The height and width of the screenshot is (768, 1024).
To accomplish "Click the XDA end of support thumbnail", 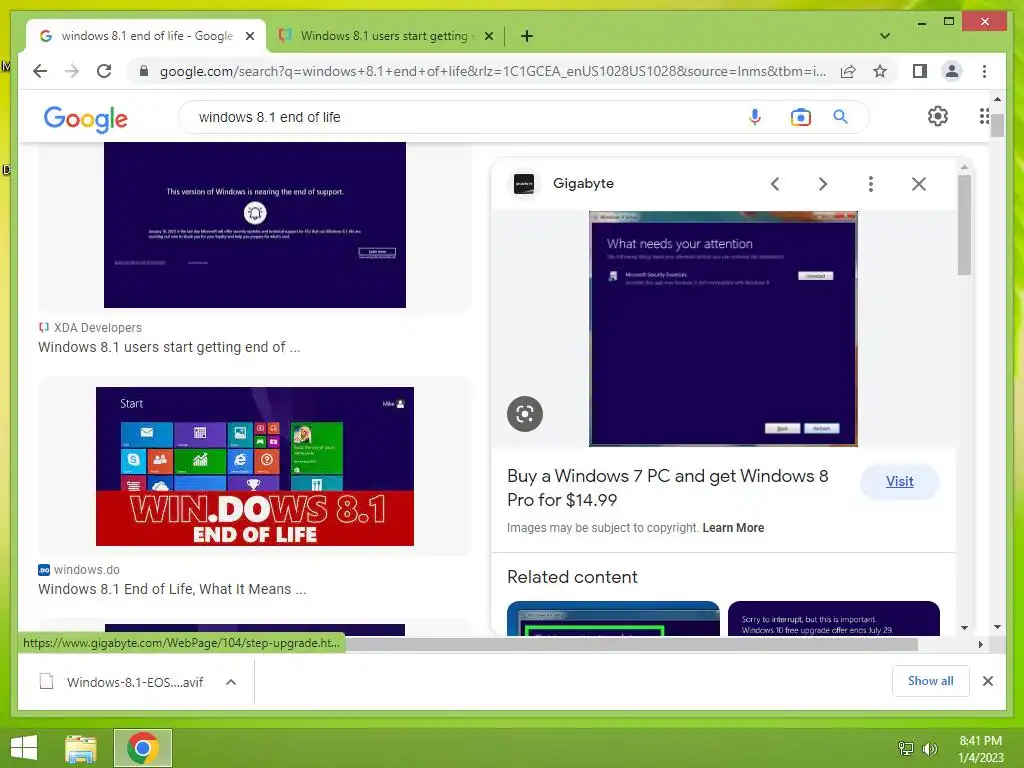I will (x=255, y=225).
